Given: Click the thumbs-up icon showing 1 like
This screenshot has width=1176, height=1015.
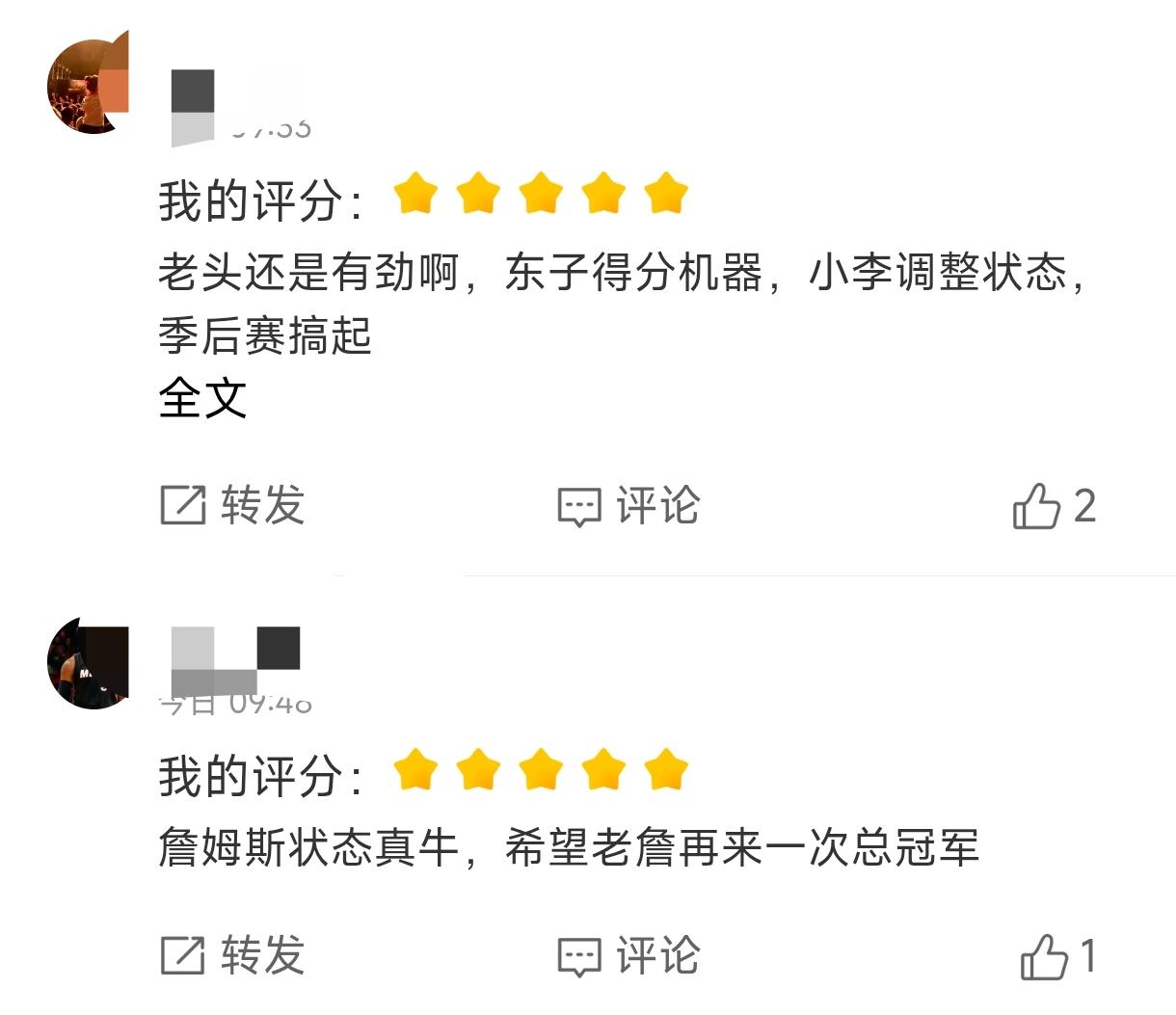Looking at the screenshot, I should click(x=1036, y=956).
